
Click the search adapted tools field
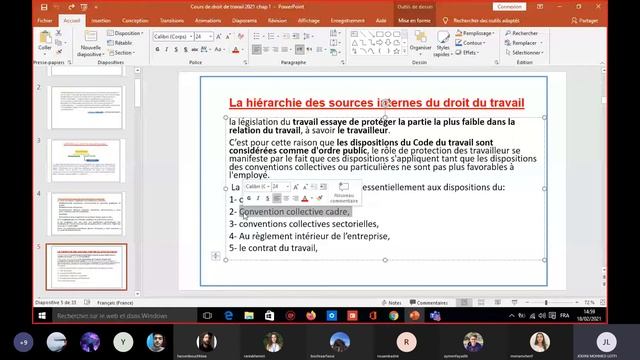tap(486, 20)
